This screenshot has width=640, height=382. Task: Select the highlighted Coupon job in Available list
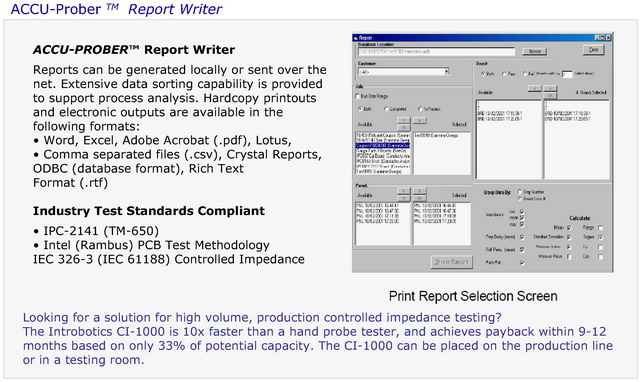(383, 145)
